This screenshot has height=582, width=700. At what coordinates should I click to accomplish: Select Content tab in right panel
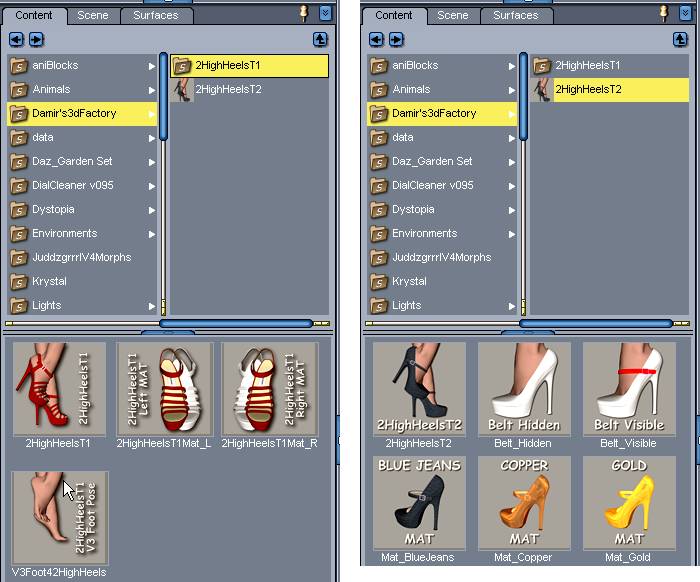click(394, 16)
